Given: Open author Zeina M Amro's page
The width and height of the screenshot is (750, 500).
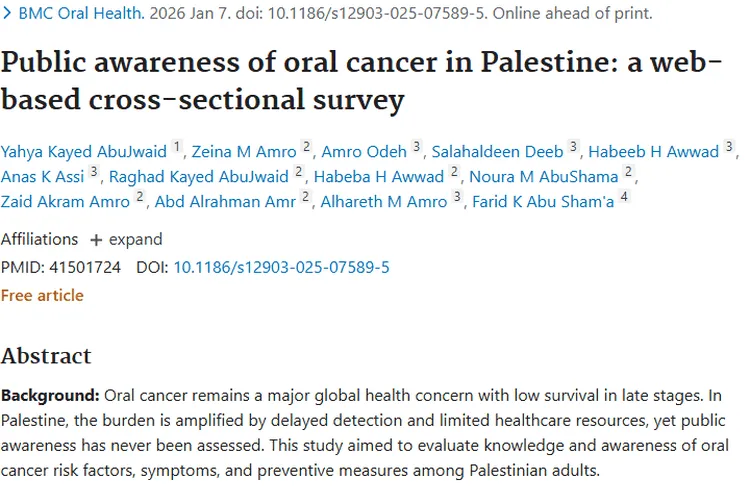Looking at the screenshot, I should pos(242,152).
